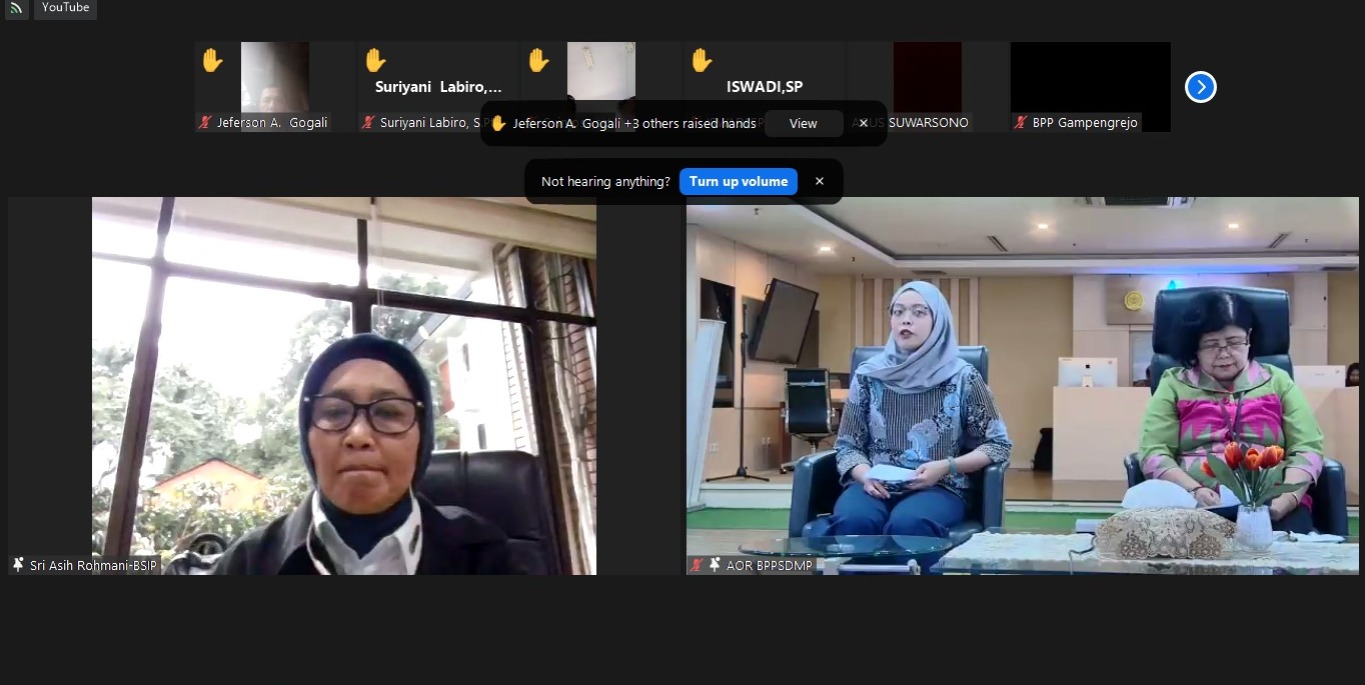This screenshot has width=1365, height=685.
Task: Click the muted microphone icon beside Sri Asih Rohmani-BSIP
Action: pos(16,564)
